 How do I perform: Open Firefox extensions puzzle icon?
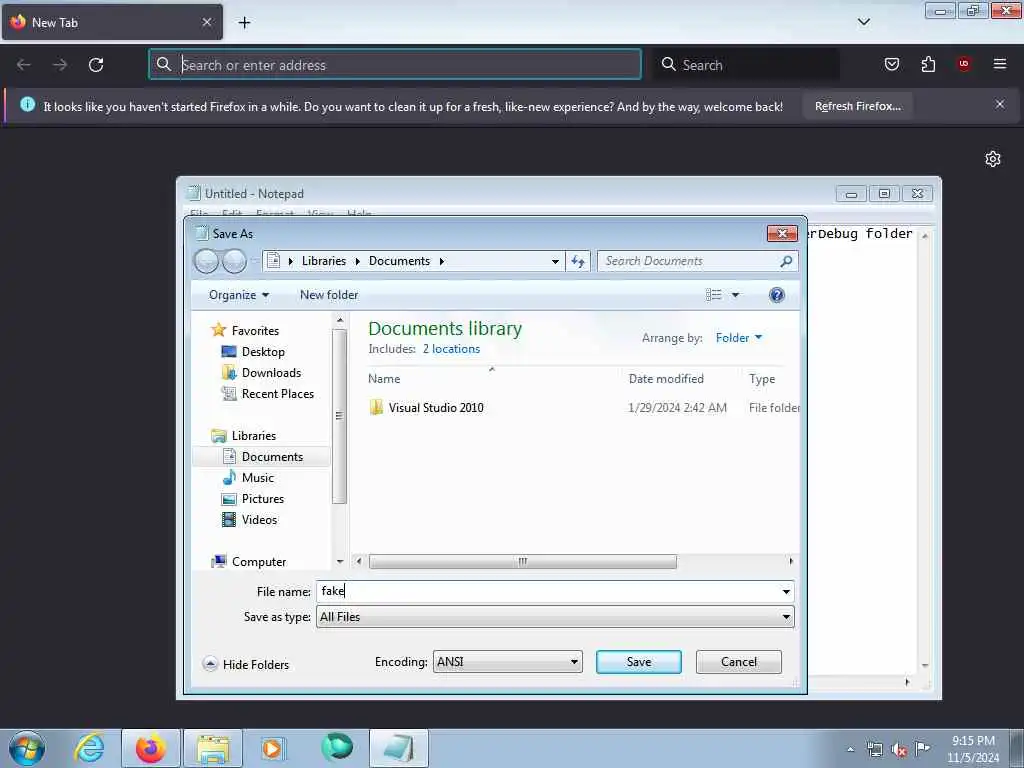coord(928,64)
